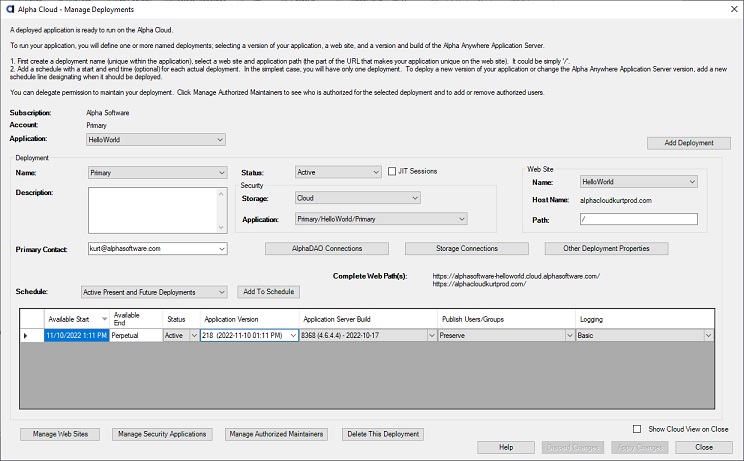744x461 pixels.
Task: Click the Alpha Software subscription value
Action: click(108, 113)
